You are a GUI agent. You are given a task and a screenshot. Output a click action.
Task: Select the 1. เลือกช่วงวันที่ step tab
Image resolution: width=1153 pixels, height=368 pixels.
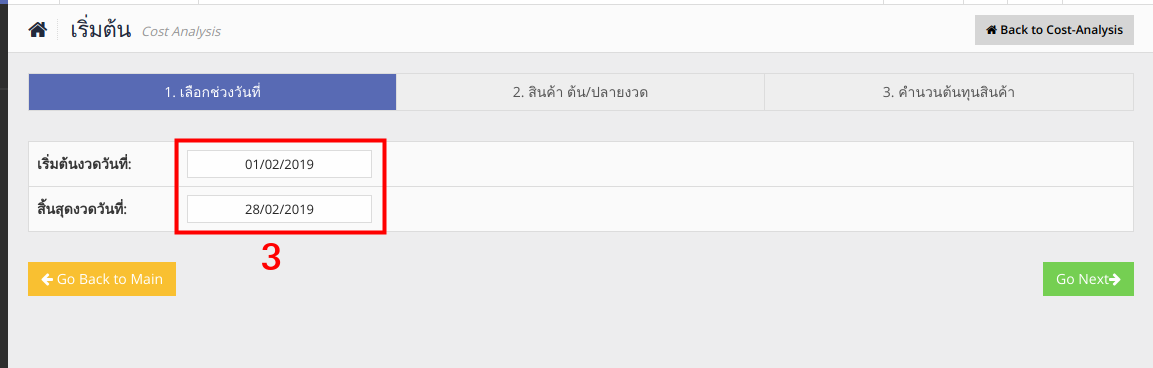pos(213,92)
